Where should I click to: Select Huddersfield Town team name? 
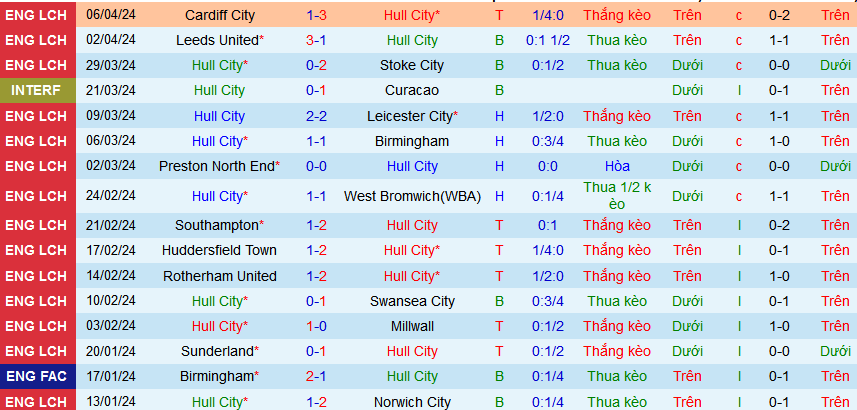[226, 251]
